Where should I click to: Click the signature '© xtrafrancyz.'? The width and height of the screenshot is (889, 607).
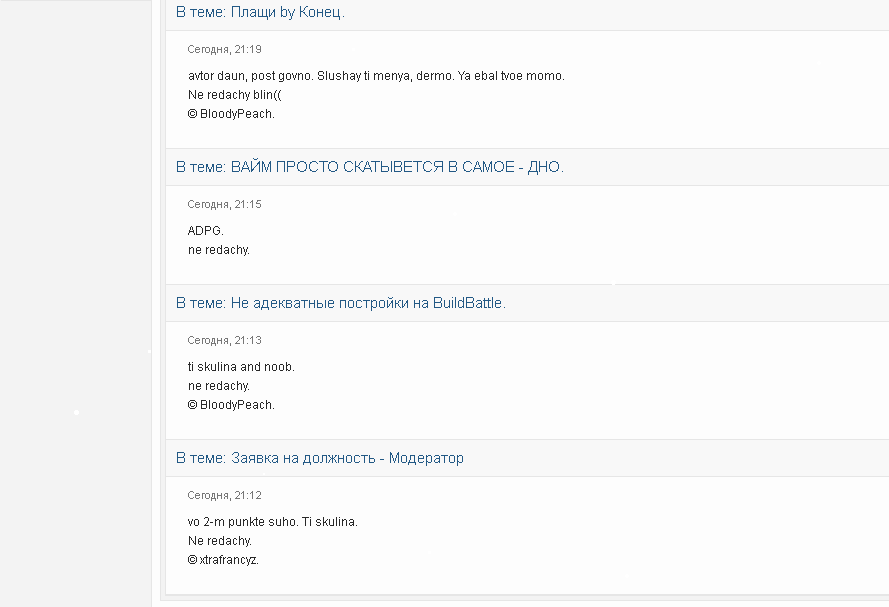[223, 560]
